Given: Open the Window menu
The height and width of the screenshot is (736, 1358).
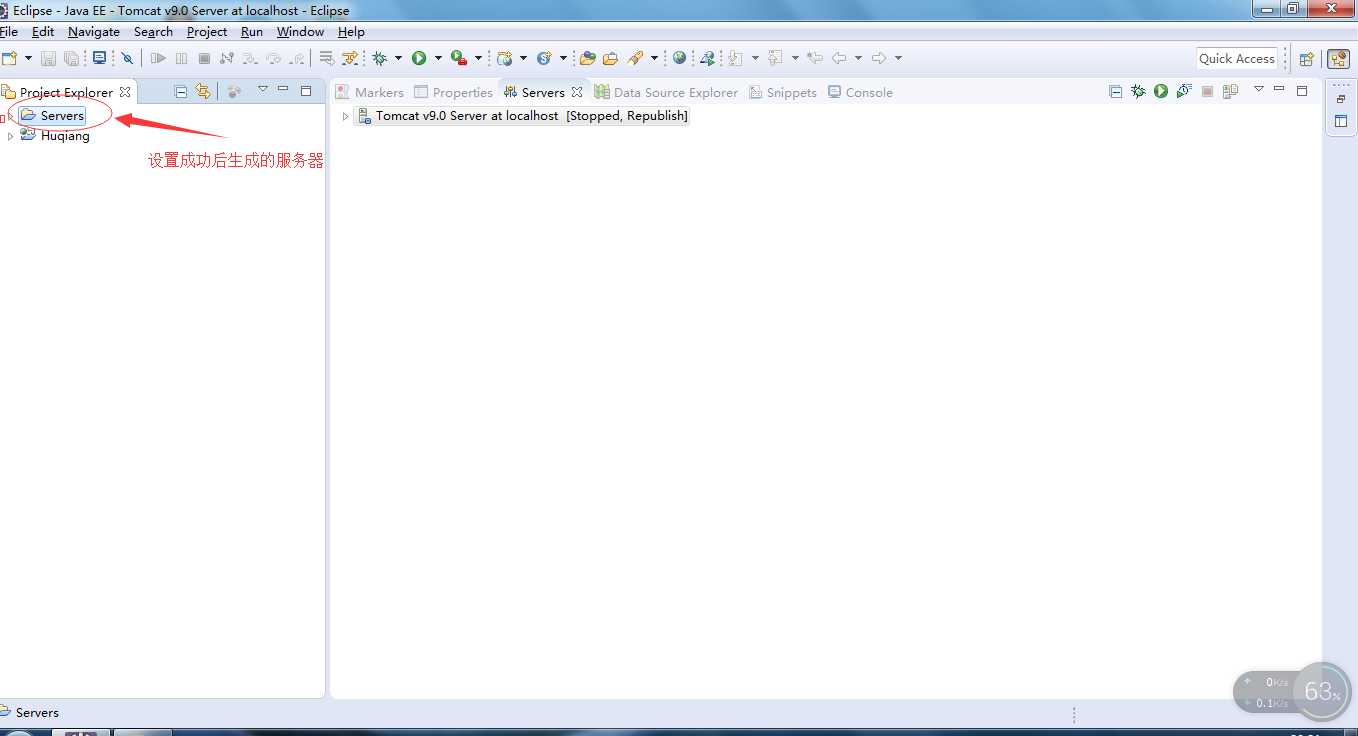Looking at the screenshot, I should pyautogui.click(x=300, y=32).
